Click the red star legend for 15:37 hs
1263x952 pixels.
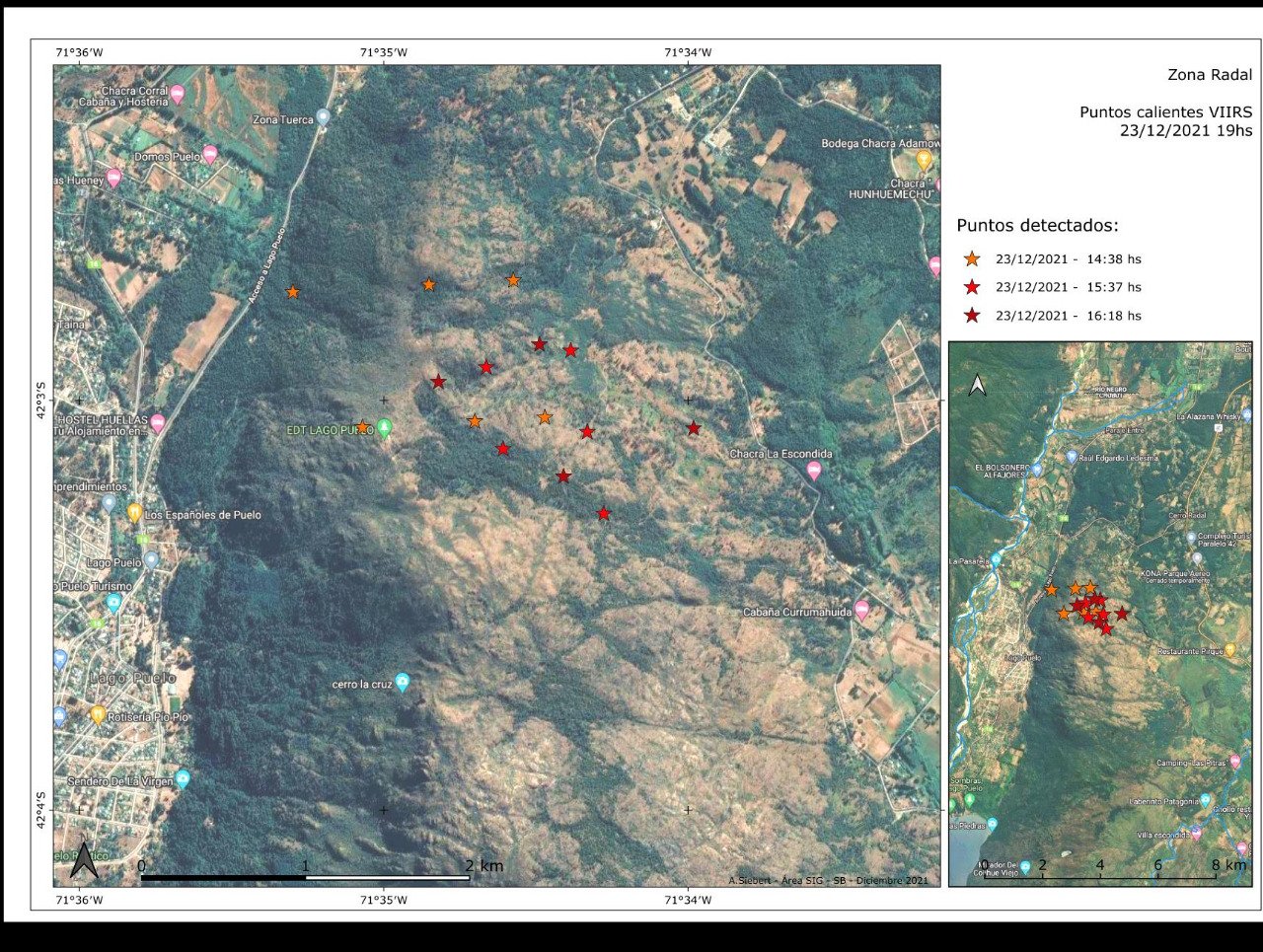(972, 287)
